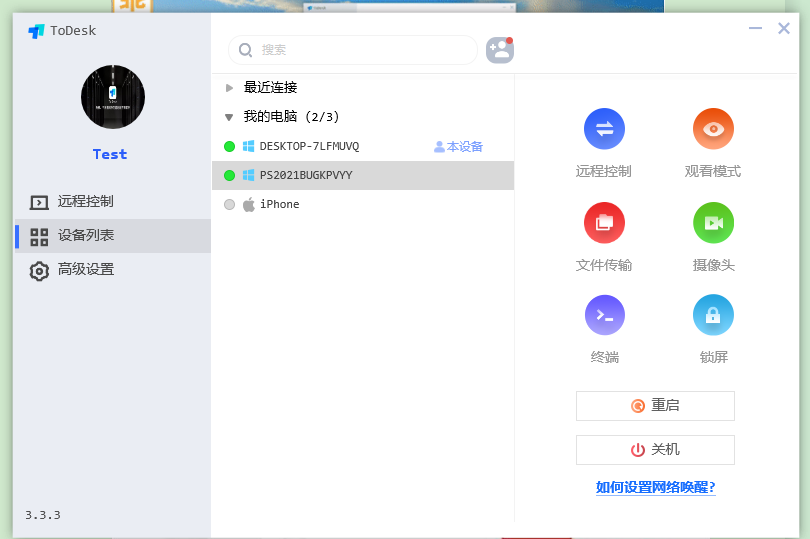Select device DESKTOP-7LFMUVQ
Viewport: 810px width, 539px height.
pos(363,146)
